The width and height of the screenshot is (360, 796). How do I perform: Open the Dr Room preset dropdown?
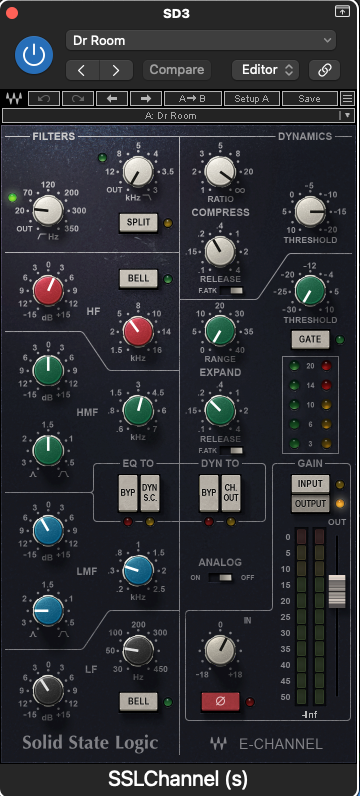tap(201, 40)
